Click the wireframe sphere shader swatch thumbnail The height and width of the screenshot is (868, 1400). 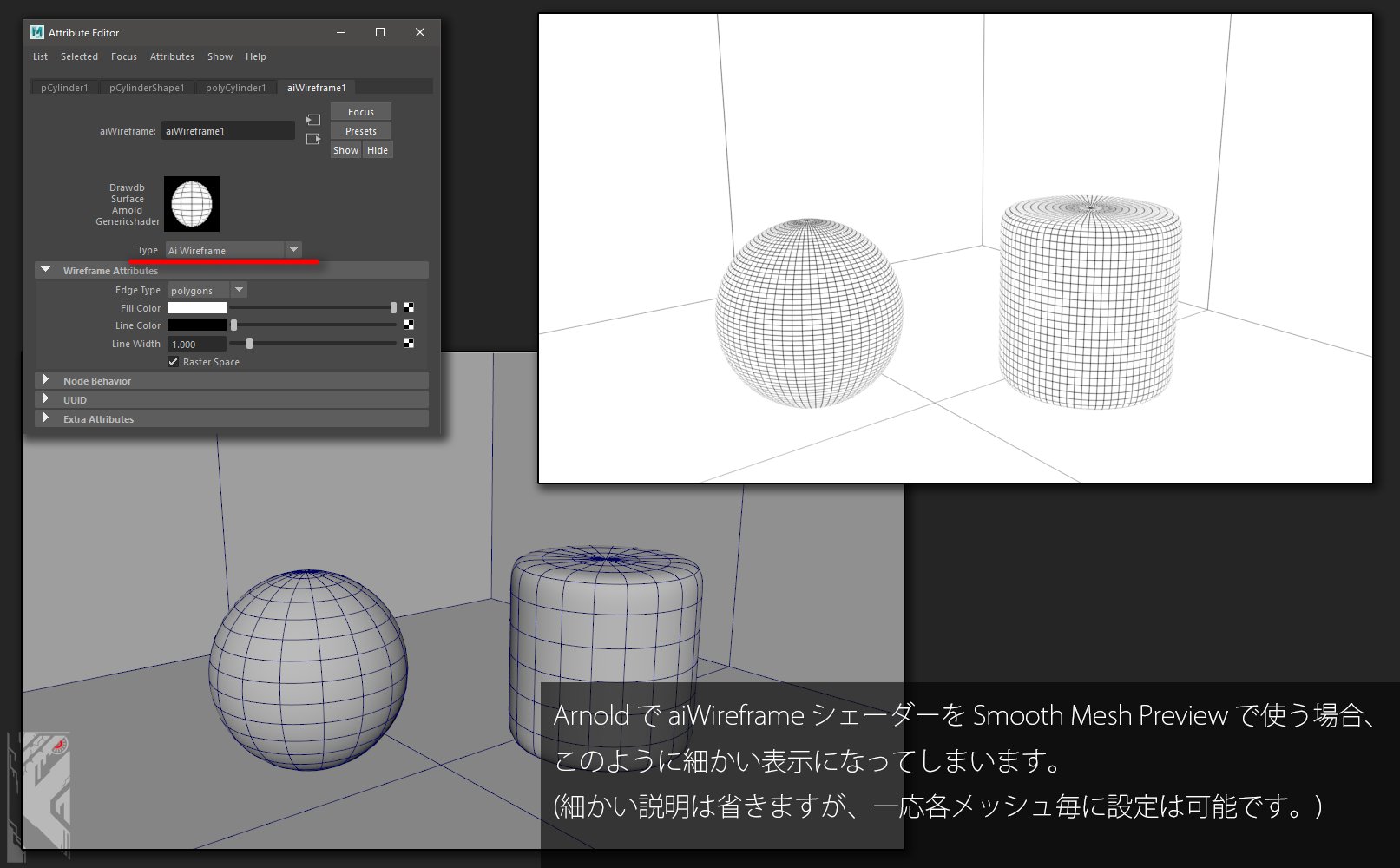[192, 204]
